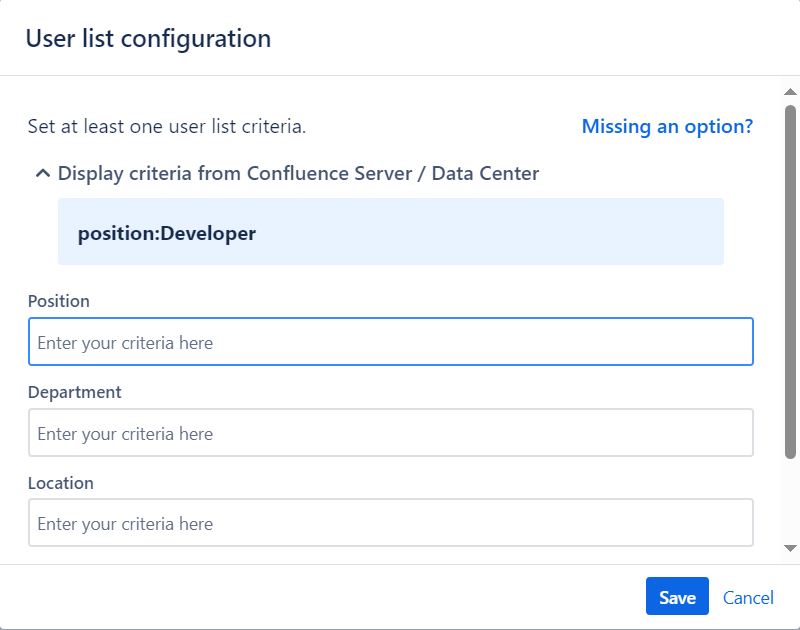Collapse the Display criteria section chevron
800x630 pixels.
pos(42,172)
